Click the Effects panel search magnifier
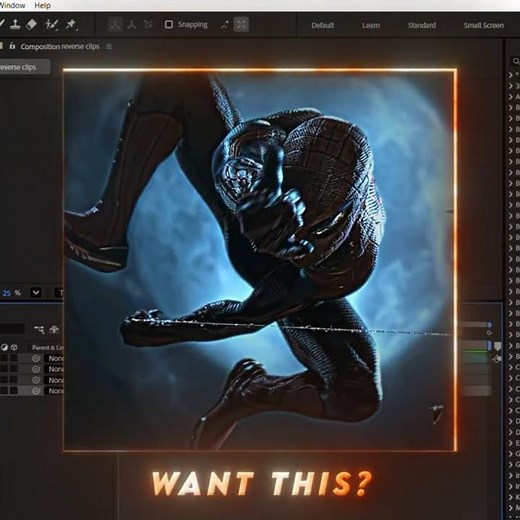The image size is (520, 520). click(516, 61)
